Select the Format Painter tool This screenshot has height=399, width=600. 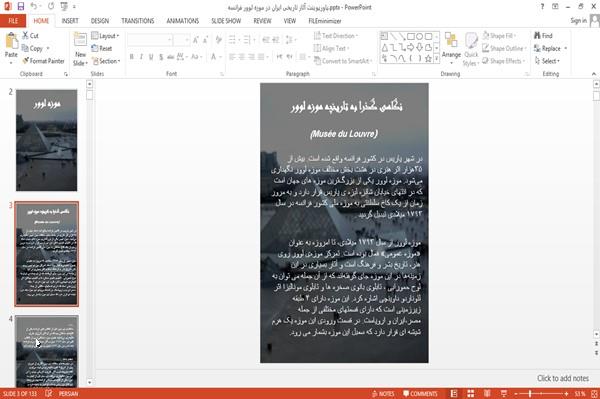(43, 61)
